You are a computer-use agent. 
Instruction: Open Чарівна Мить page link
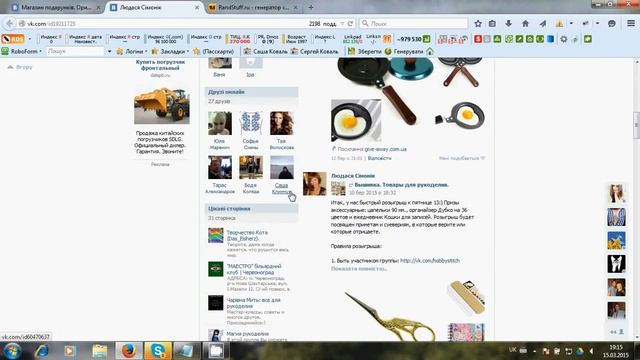pos(253,303)
